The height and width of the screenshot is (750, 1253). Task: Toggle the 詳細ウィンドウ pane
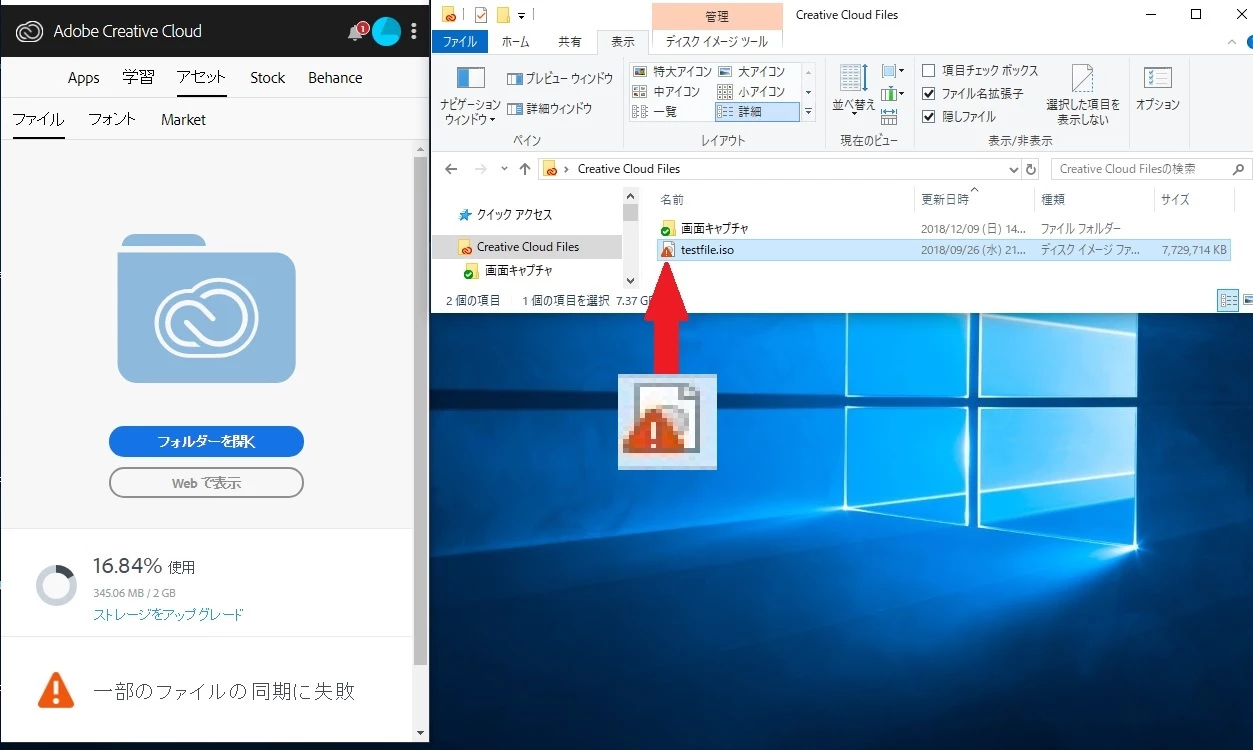tap(550, 108)
